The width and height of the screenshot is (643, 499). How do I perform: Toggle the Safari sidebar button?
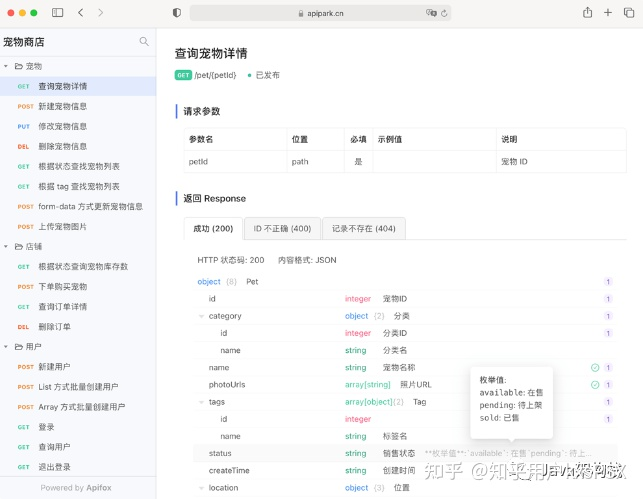click(x=57, y=13)
